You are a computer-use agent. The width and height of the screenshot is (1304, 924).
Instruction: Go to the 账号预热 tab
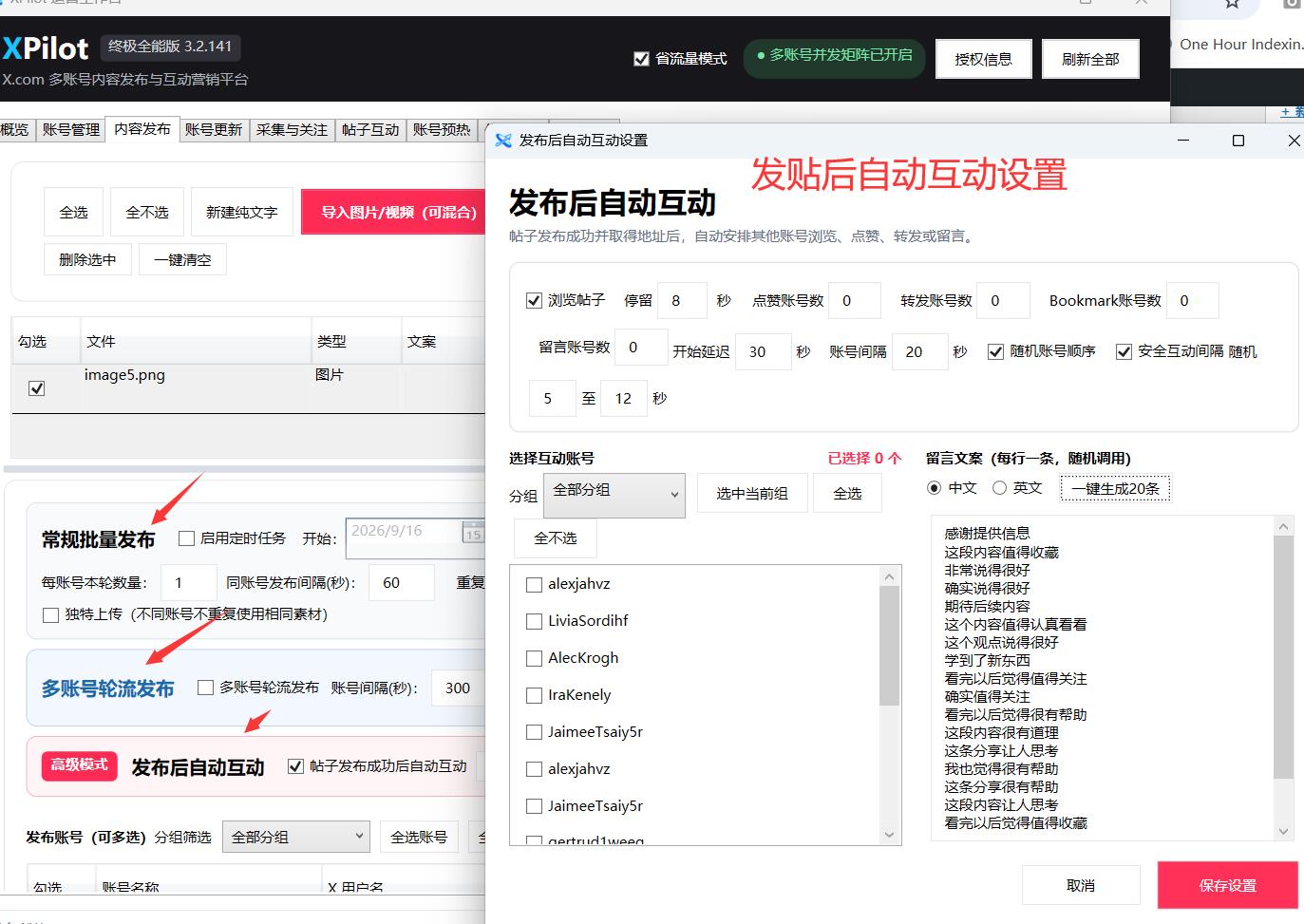(442, 130)
